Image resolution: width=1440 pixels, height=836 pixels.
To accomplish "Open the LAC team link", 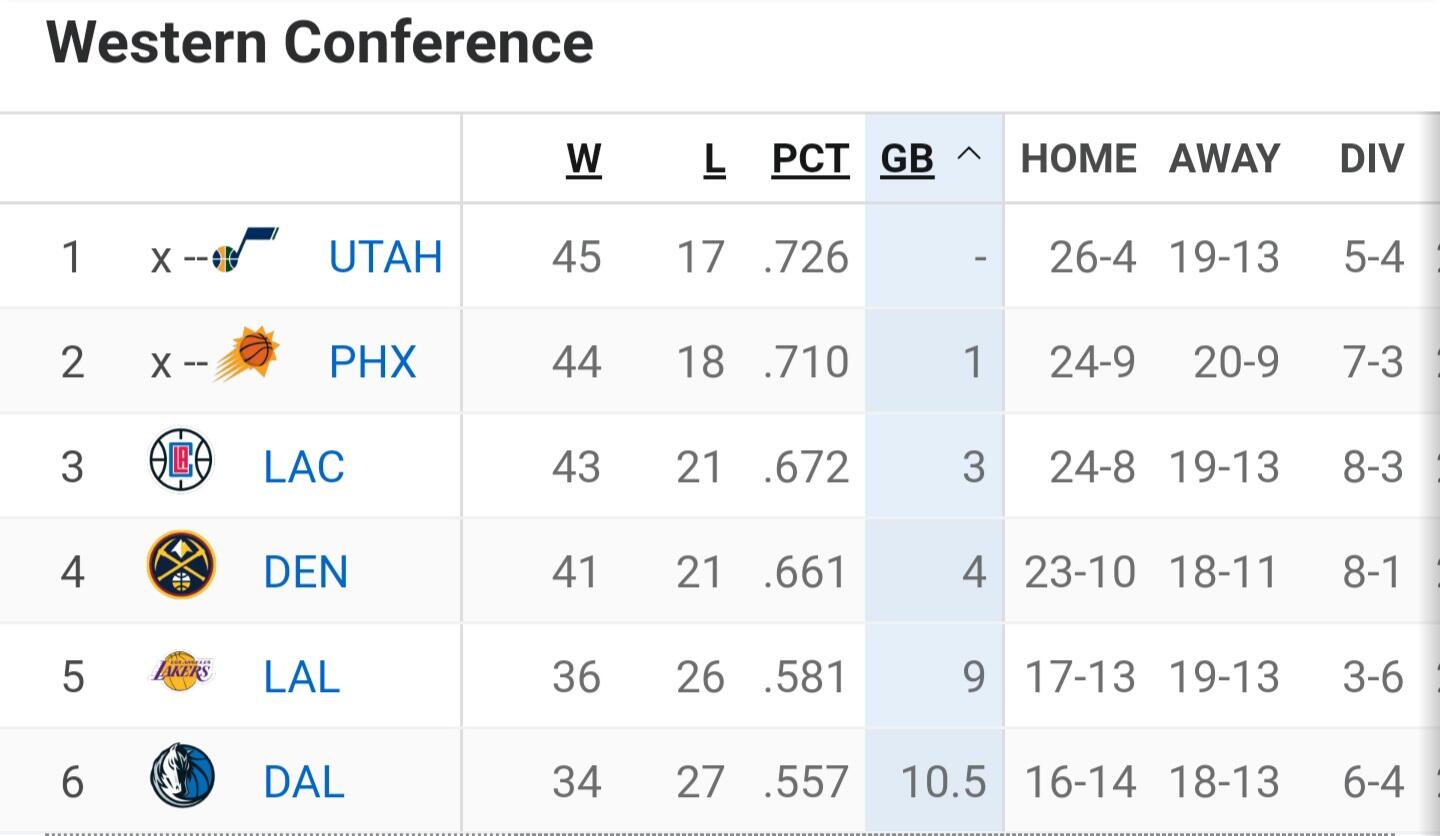I will (x=304, y=467).
